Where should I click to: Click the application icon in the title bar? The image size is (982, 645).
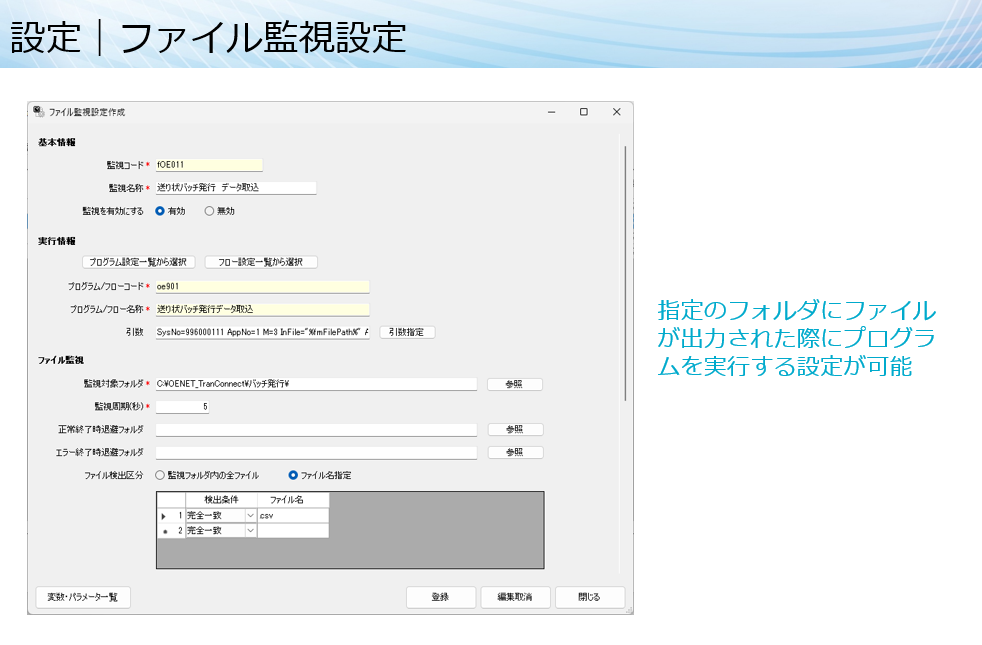pyautogui.click(x=40, y=111)
